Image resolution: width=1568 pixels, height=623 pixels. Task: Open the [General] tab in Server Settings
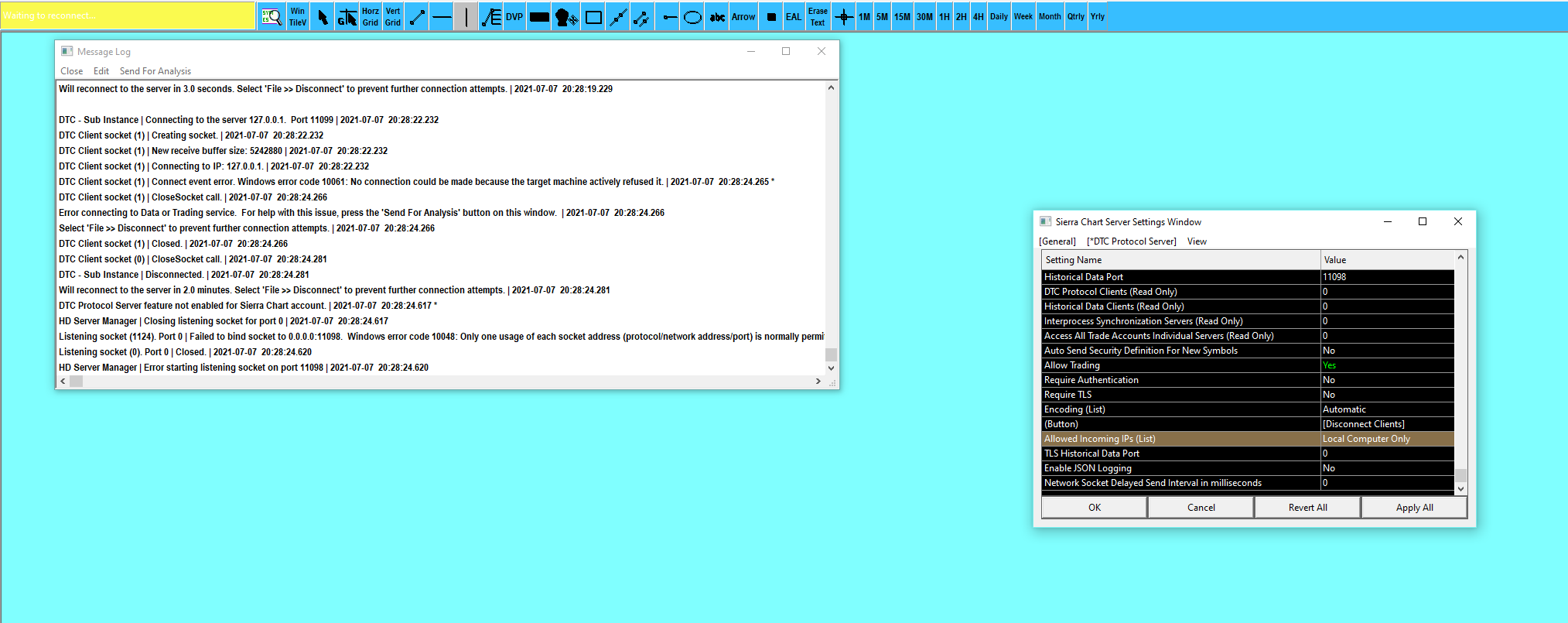click(1057, 241)
